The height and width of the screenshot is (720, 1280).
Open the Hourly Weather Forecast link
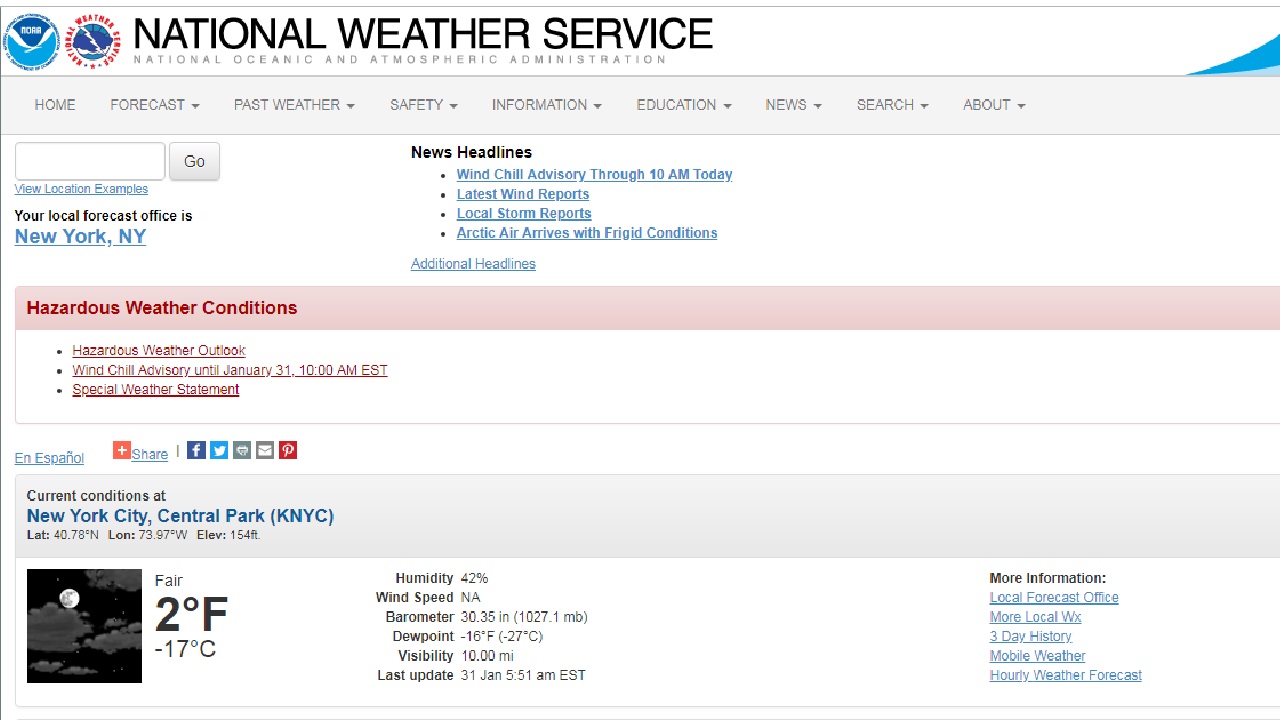(x=1065, y=675)
